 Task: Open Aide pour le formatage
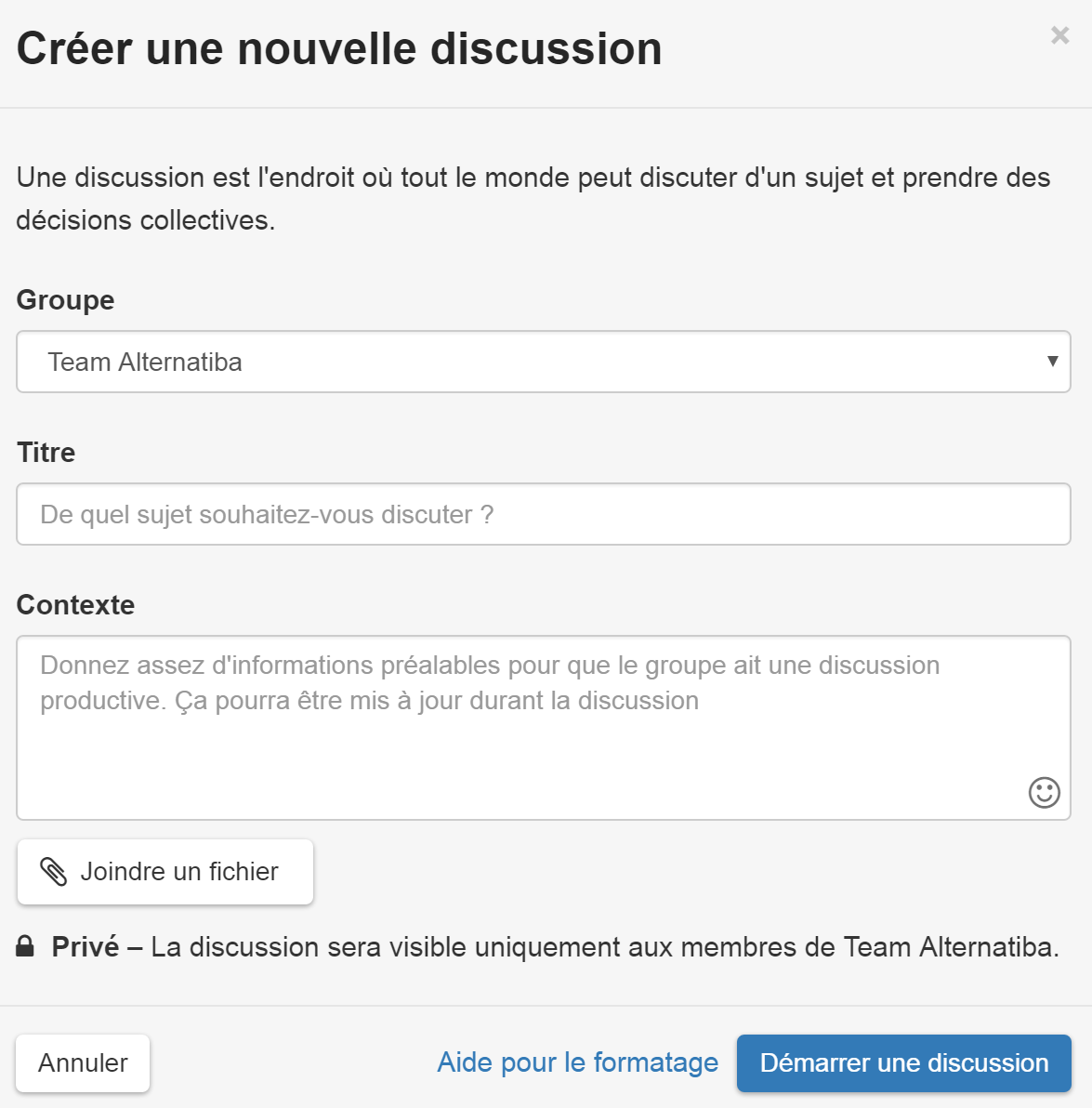[577, 1062]
